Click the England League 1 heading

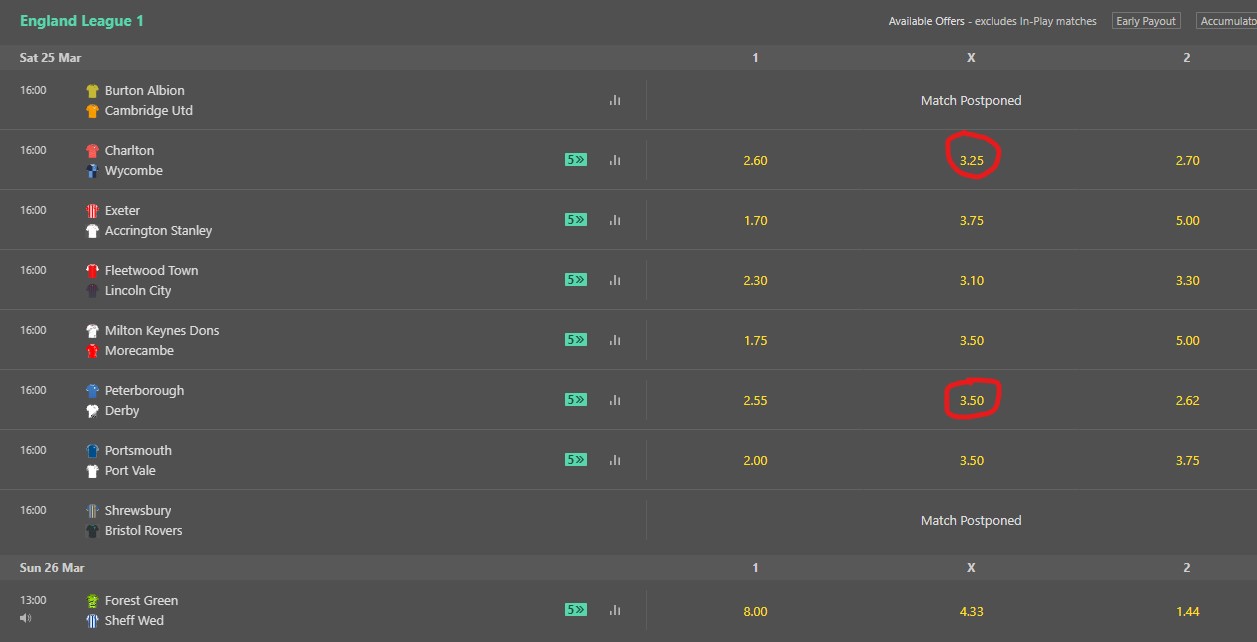pos(82,21)
